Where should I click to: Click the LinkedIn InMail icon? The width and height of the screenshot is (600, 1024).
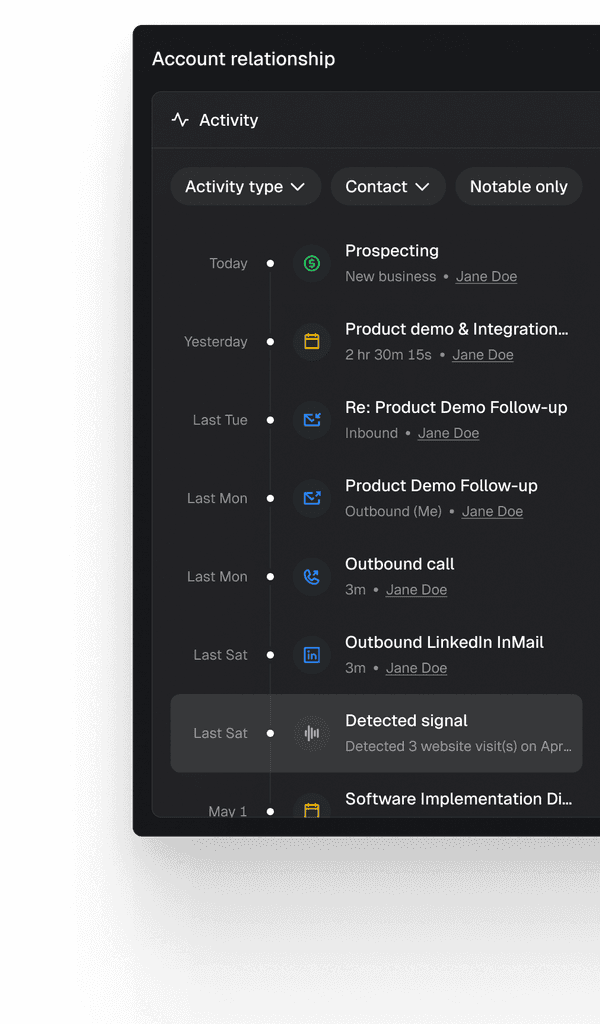(311, 655)
